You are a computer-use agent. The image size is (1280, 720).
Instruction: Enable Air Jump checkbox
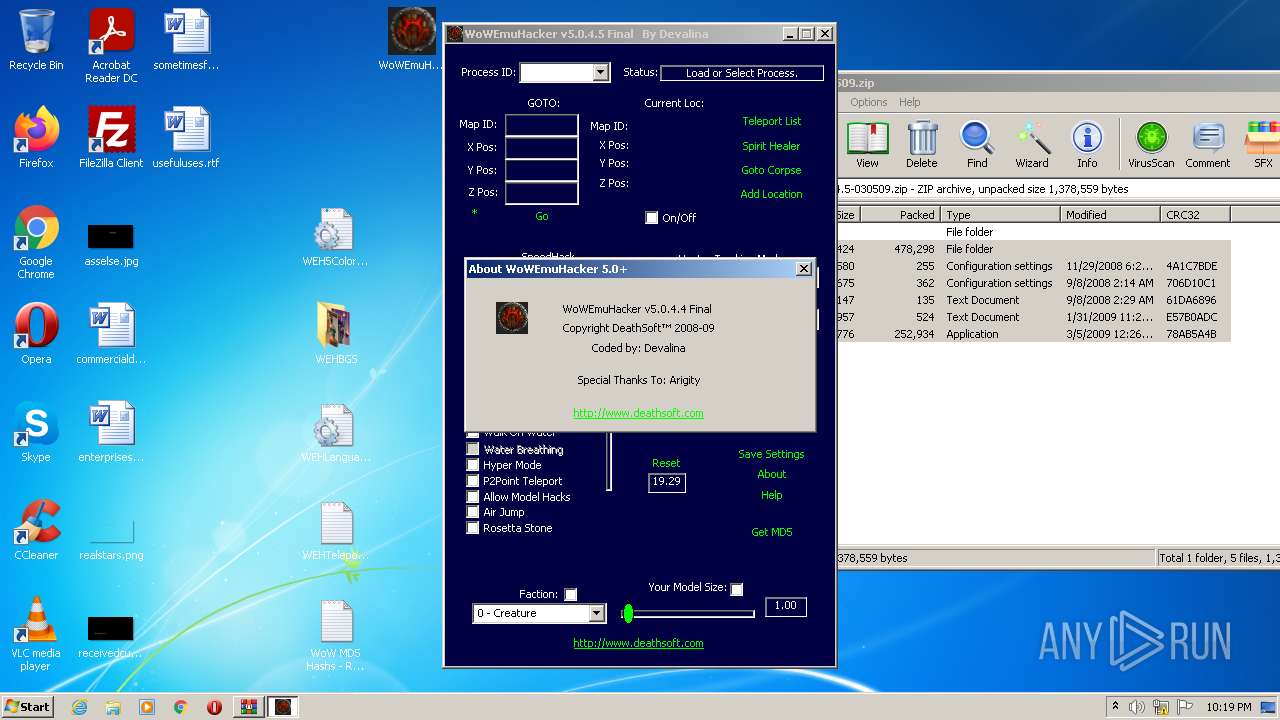click(x=473, y=512)
